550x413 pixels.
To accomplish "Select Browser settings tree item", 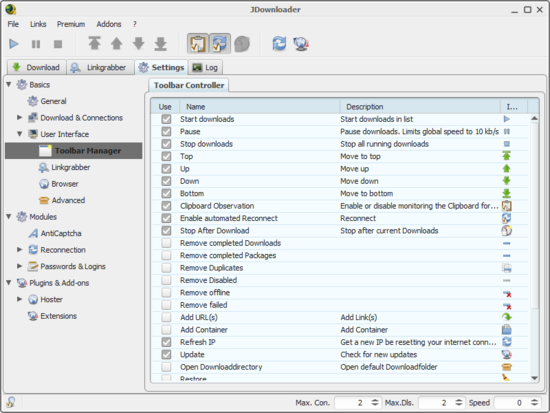I will (65, 184).
